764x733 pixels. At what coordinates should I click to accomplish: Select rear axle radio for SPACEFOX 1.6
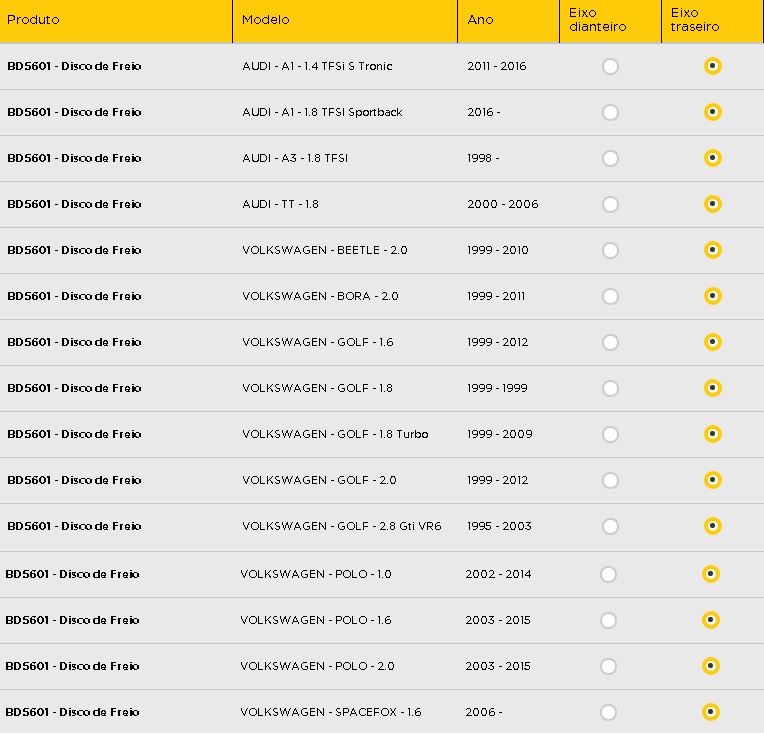[710, 712]
